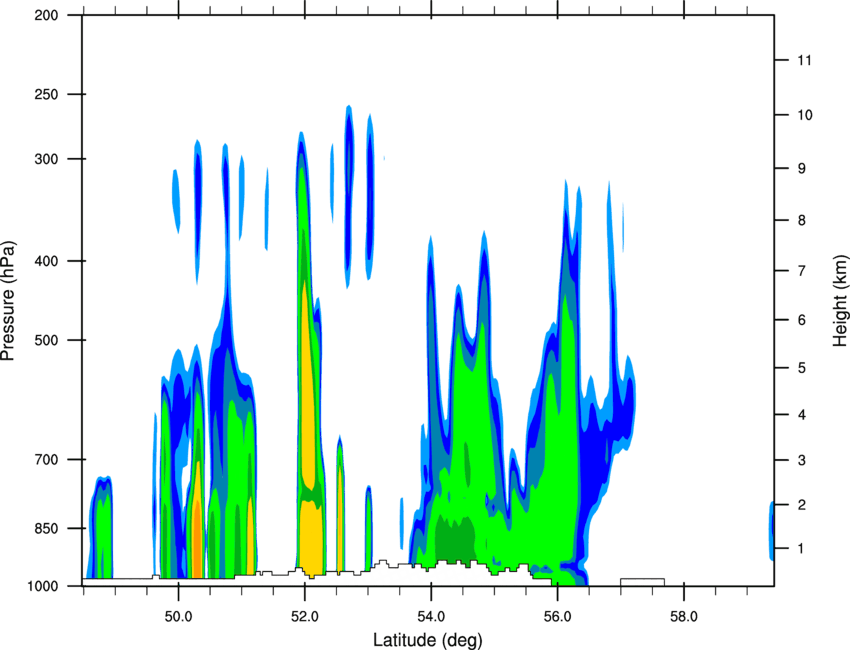Select the 250 pressure tick label
This screenshot has height=650, width=850.
(x=46, y=94)
